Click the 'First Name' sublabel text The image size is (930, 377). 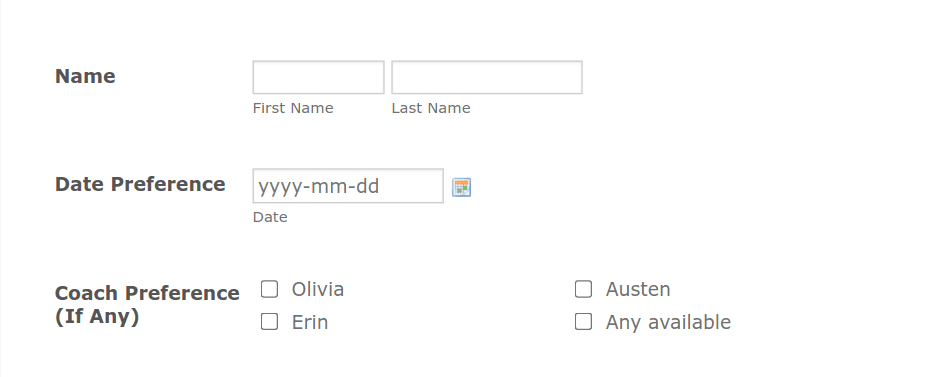click(293, 108)
